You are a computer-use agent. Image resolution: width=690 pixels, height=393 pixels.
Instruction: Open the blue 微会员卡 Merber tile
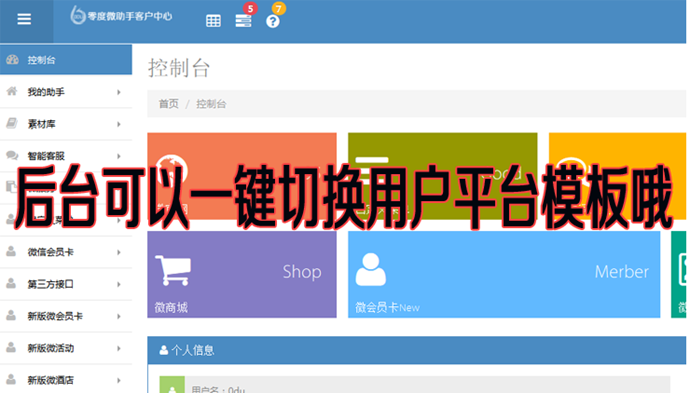(504, 274)
